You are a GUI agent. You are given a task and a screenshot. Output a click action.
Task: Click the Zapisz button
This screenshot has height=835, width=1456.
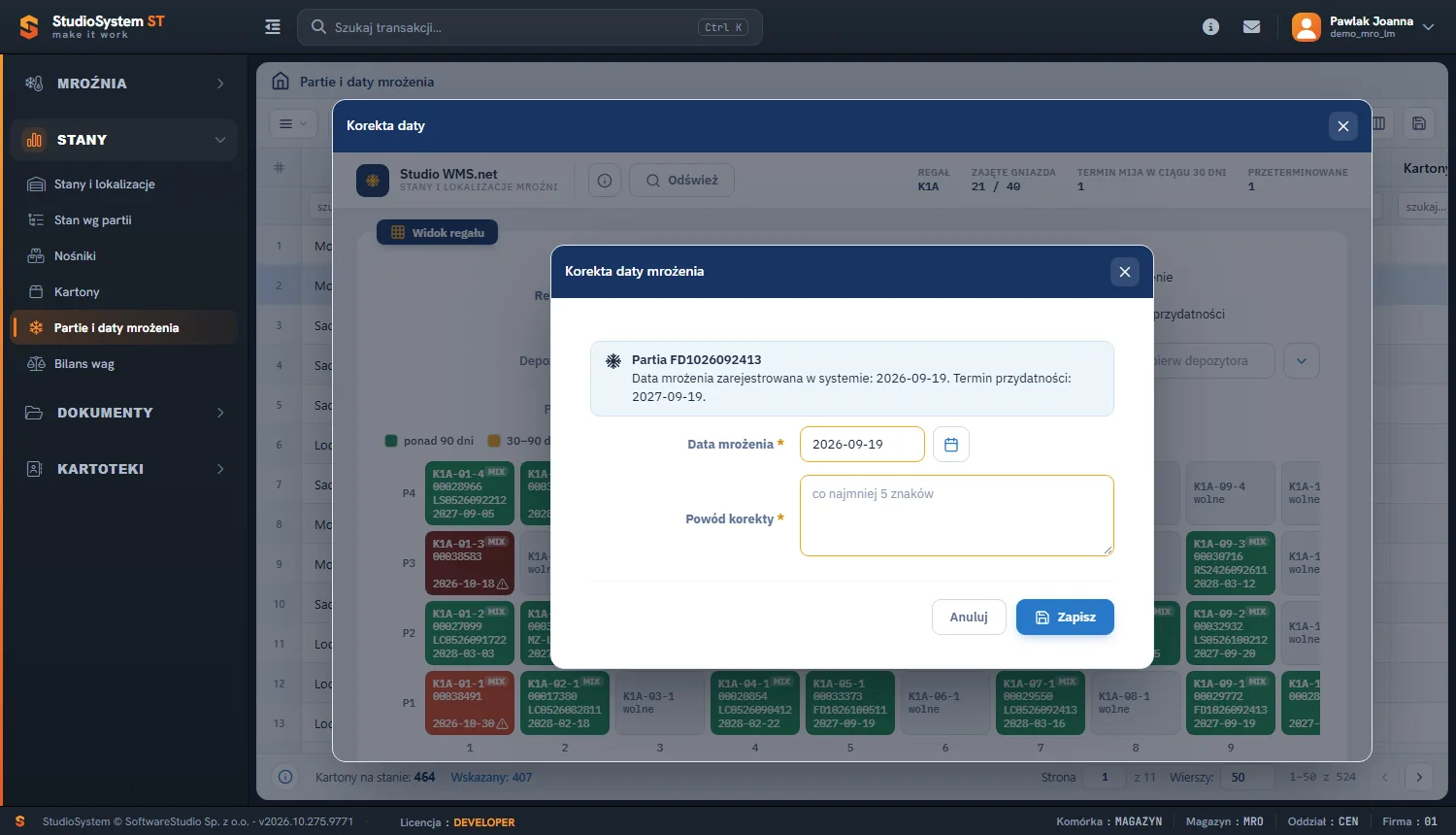[1065, 618]
